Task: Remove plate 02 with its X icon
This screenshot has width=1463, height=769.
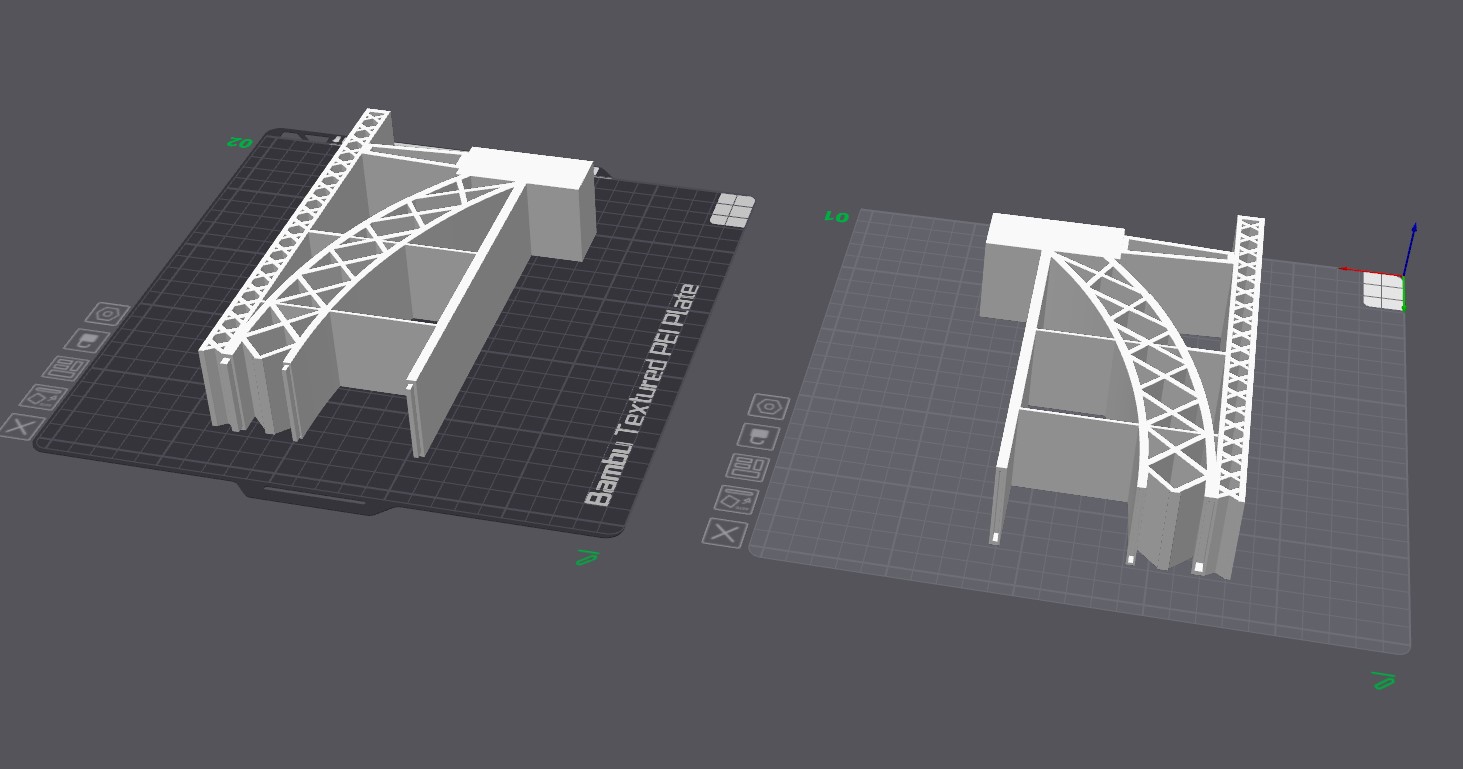Action: click(19, 425)
